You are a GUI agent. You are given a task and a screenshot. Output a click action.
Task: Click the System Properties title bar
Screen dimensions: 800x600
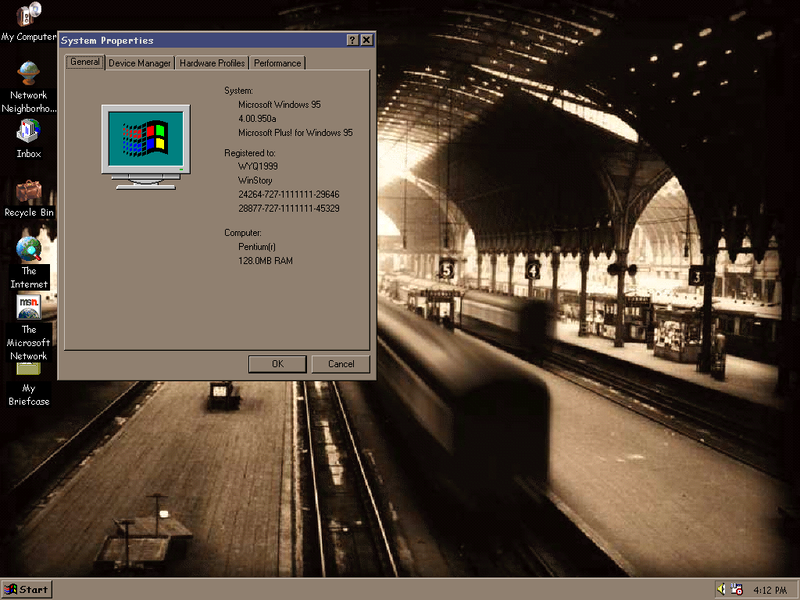[x=200, y=40]
